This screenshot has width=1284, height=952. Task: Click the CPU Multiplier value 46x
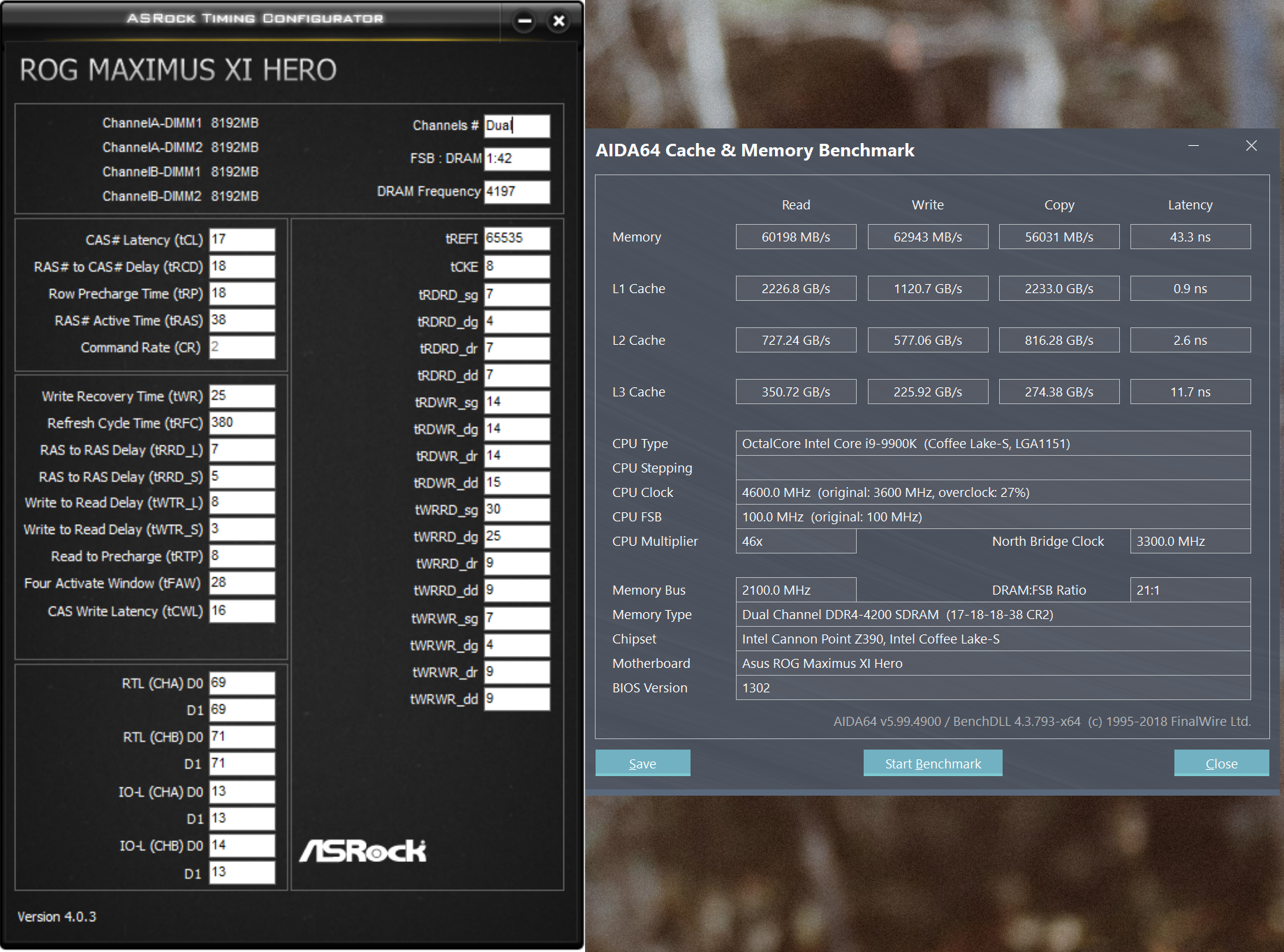coord(796,541)
